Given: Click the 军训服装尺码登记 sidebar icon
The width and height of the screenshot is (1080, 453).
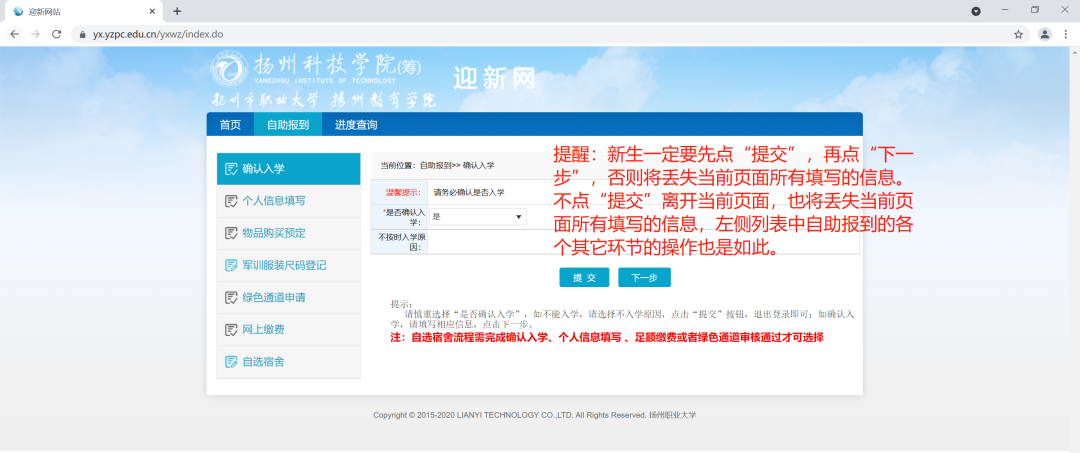Looking at the screenshot, I should coord(231,266).
